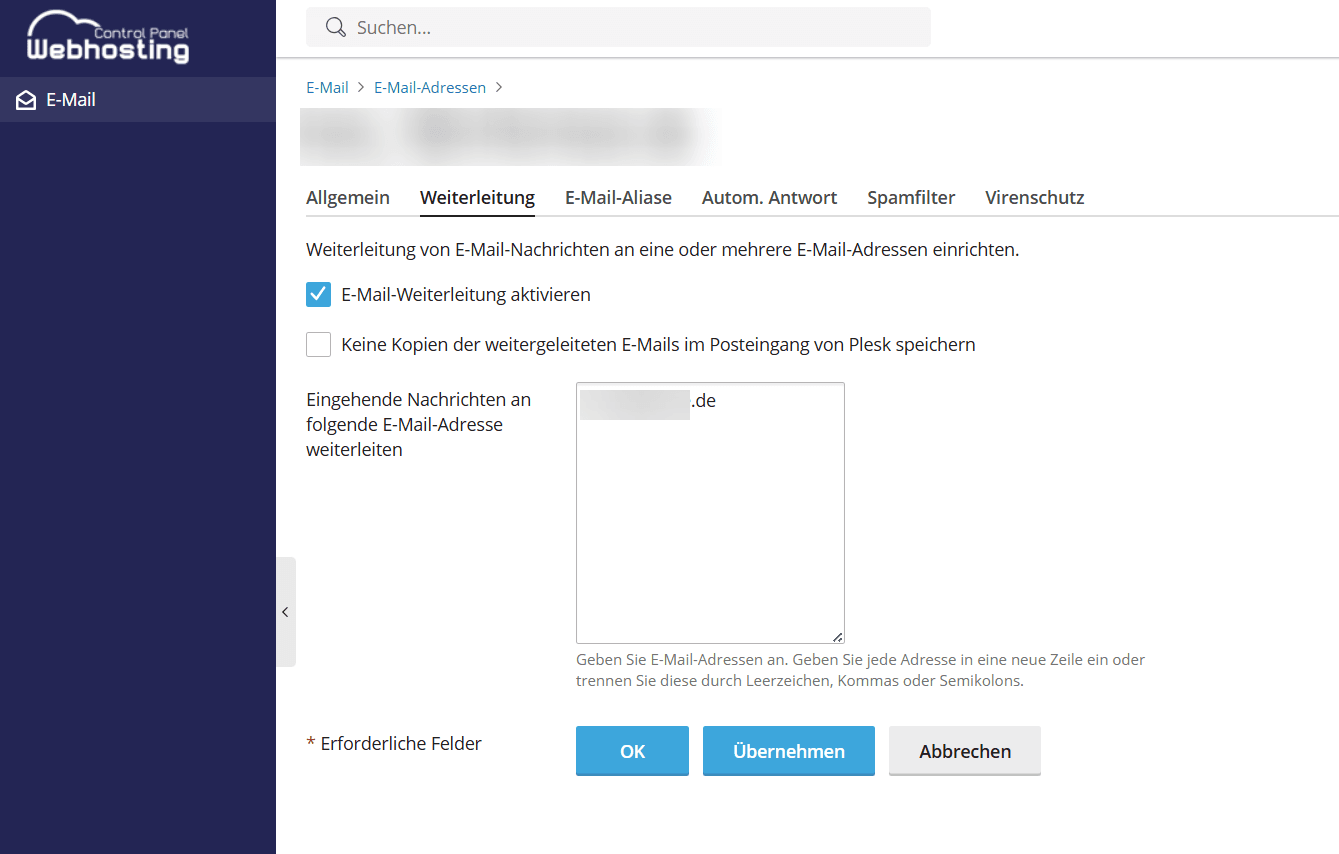Image resolution: width=1339 pixels, height=854 pixels.
Task: Click the magnifier icon in search bar
Action: click(336, 27)
